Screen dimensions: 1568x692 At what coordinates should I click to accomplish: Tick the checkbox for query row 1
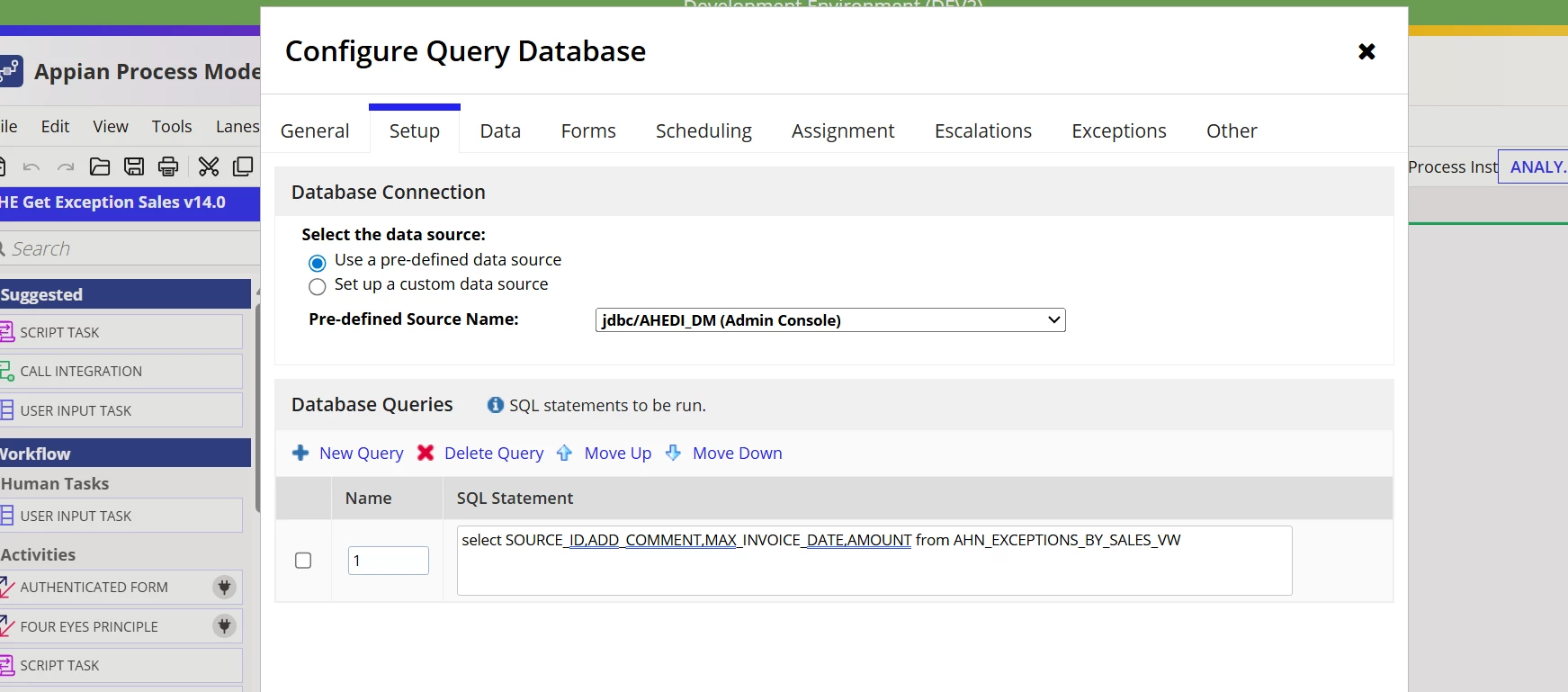[x=303, y=561]
